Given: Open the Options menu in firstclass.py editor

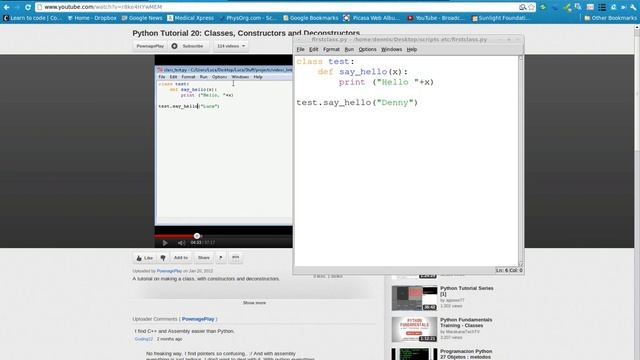Looking at the screenshot, I should [x=367, y=49].
